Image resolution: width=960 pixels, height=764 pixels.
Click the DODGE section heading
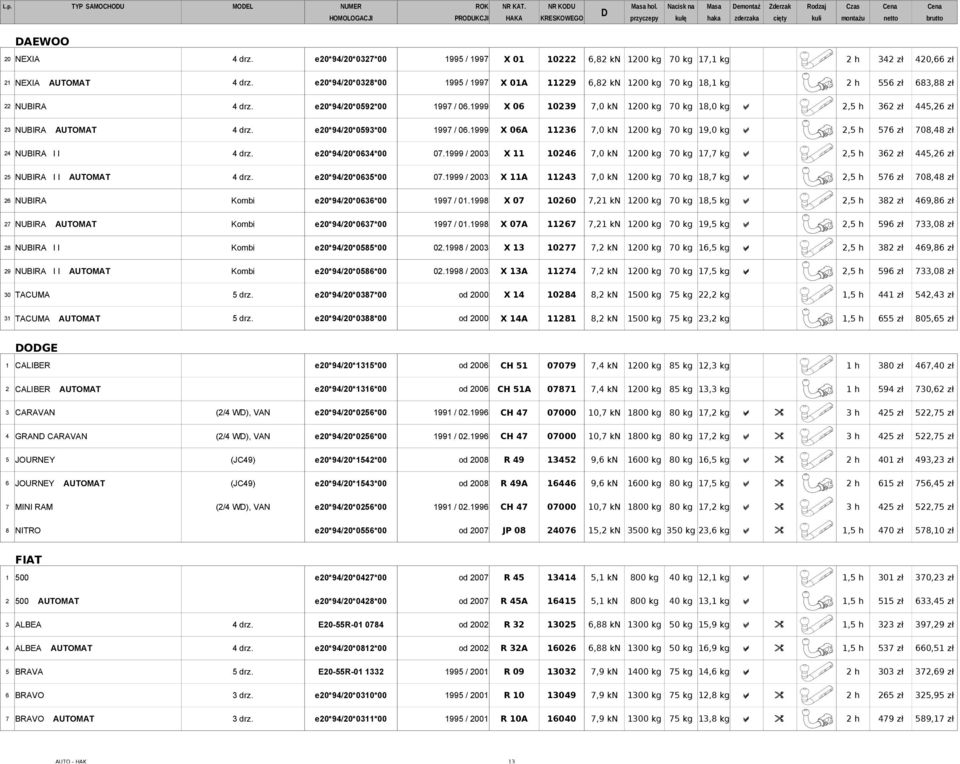click(36, 348)
